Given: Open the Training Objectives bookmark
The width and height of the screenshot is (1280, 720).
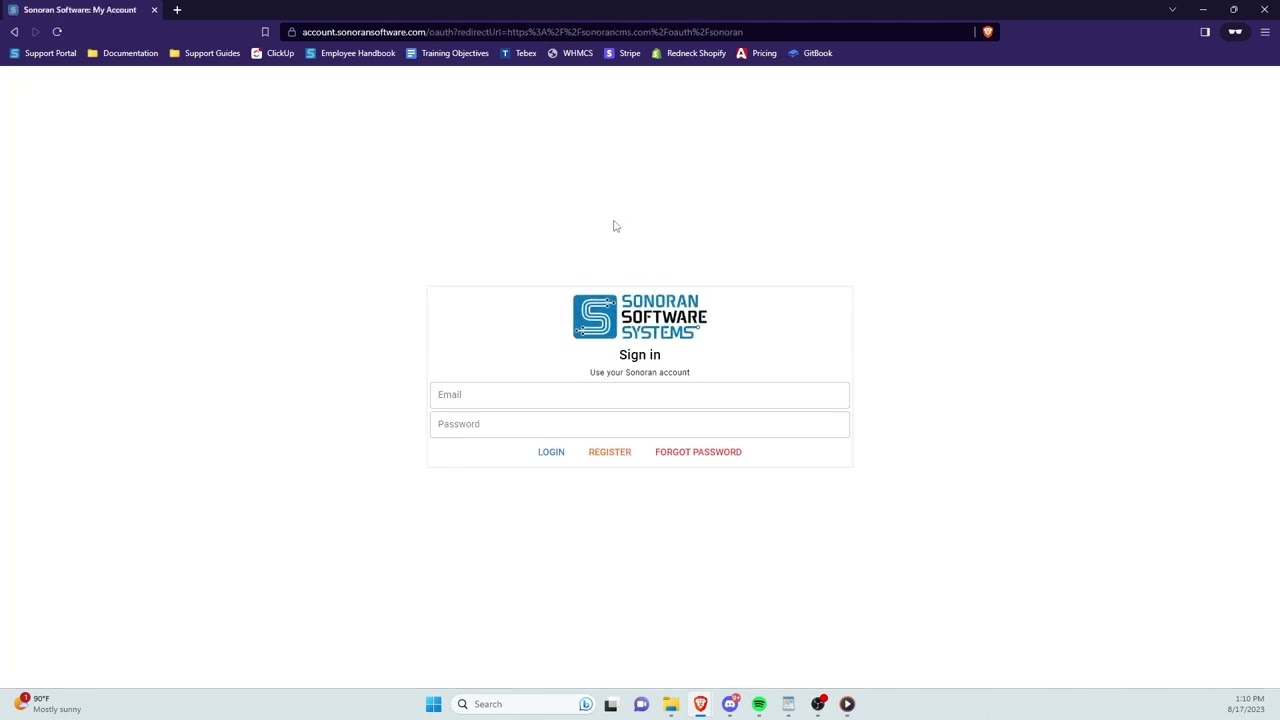Looking at the screenshot, I should pyautogui.click(x=447, y=53).
